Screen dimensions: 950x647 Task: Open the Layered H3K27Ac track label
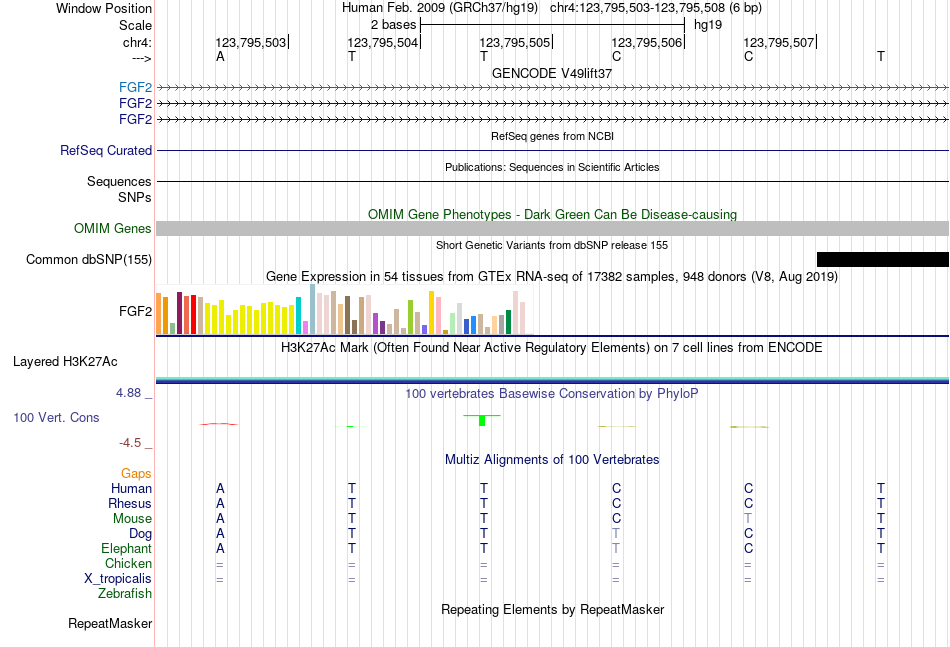[x=65, y=362]
